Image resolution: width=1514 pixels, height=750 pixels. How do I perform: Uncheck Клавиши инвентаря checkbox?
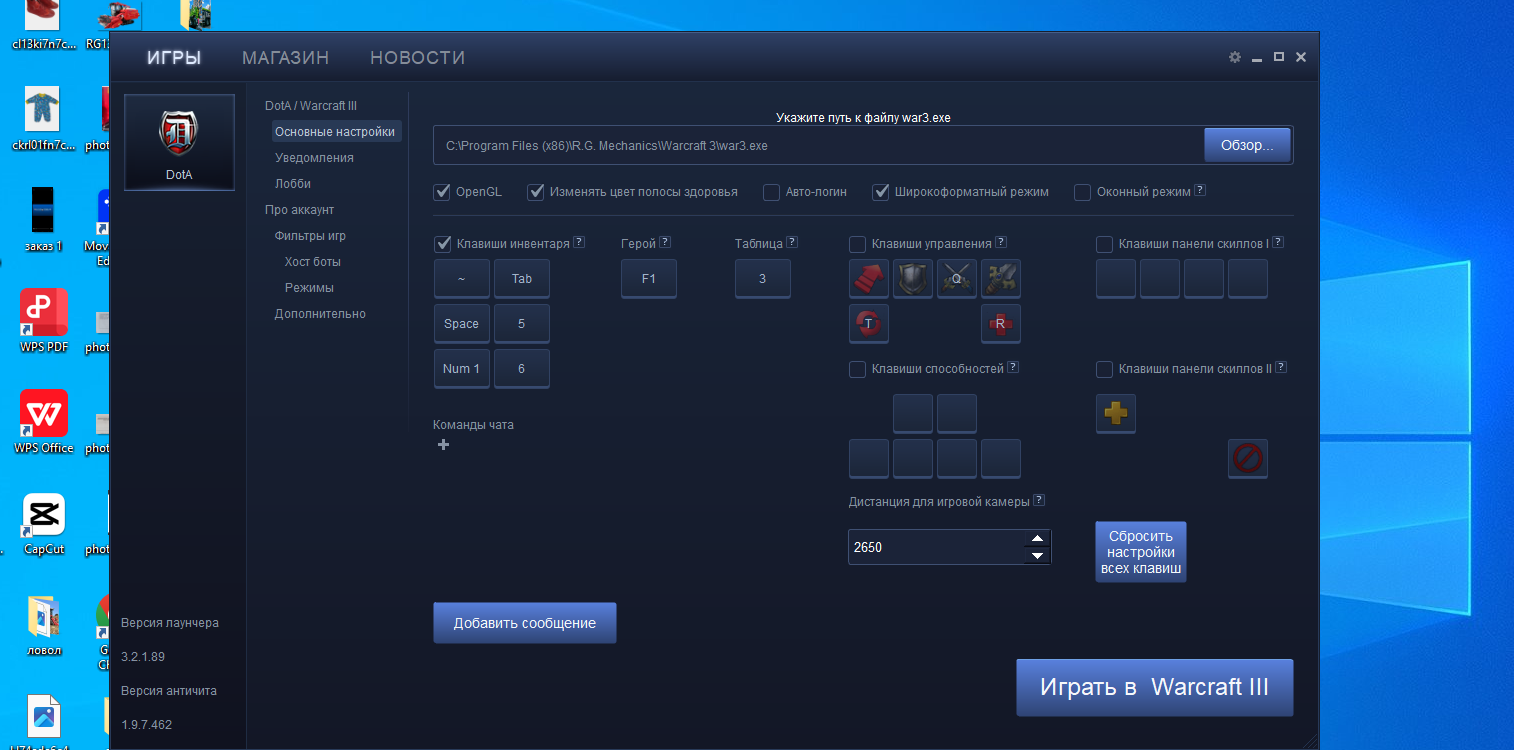tap(442, 243)
